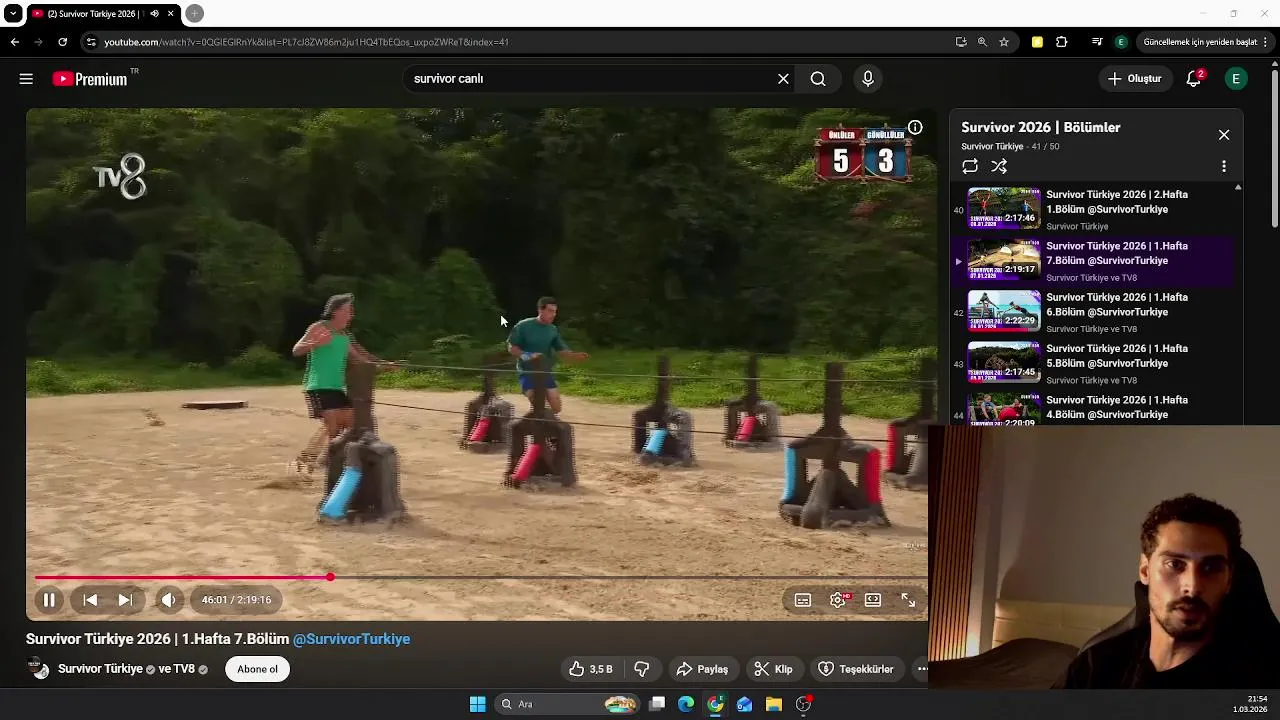Toggle playlist loop
The image size is (1280, 720).
[x=970, y=167]
